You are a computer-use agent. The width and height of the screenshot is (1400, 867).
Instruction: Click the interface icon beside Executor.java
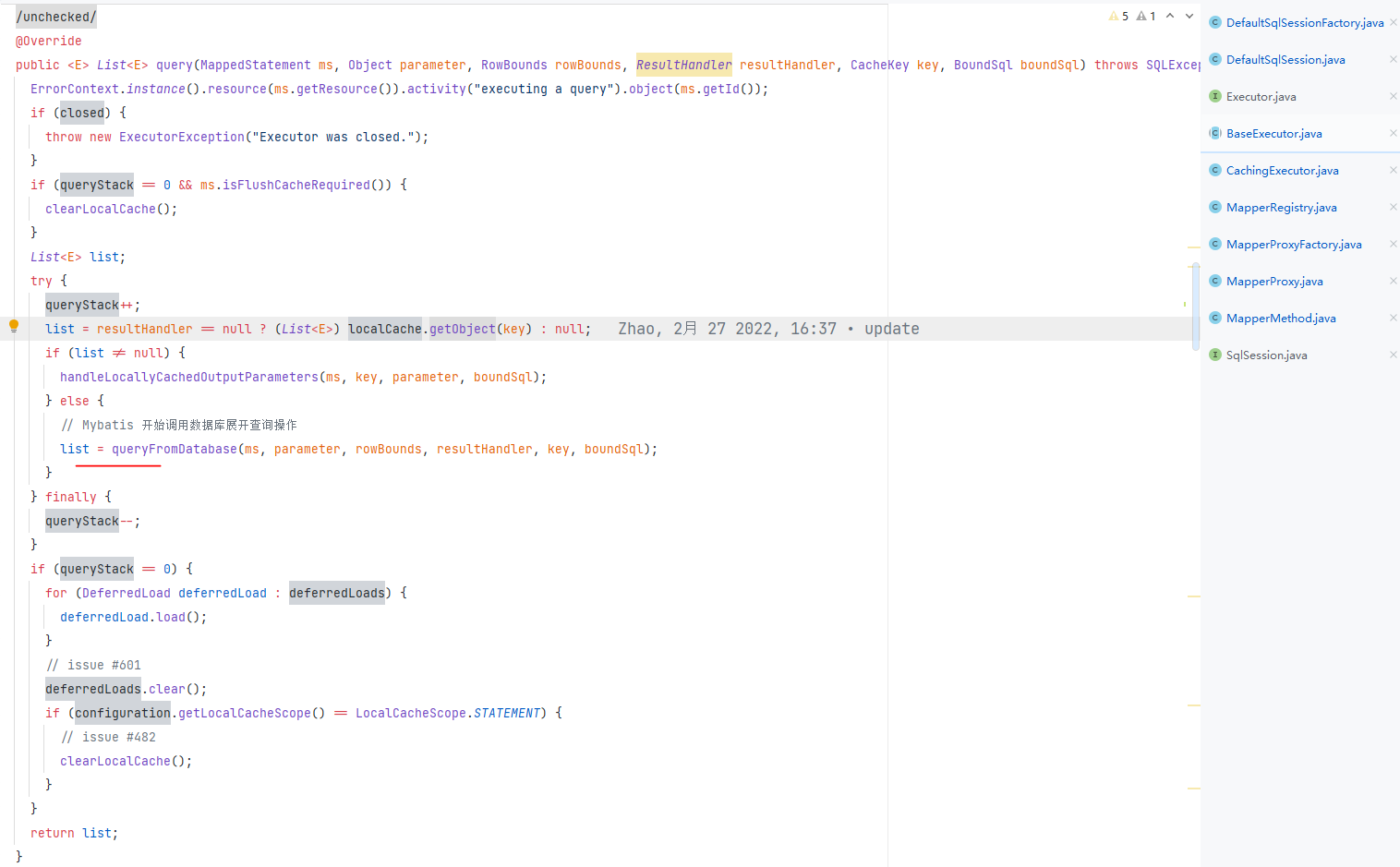click(x=1215, y=96)
